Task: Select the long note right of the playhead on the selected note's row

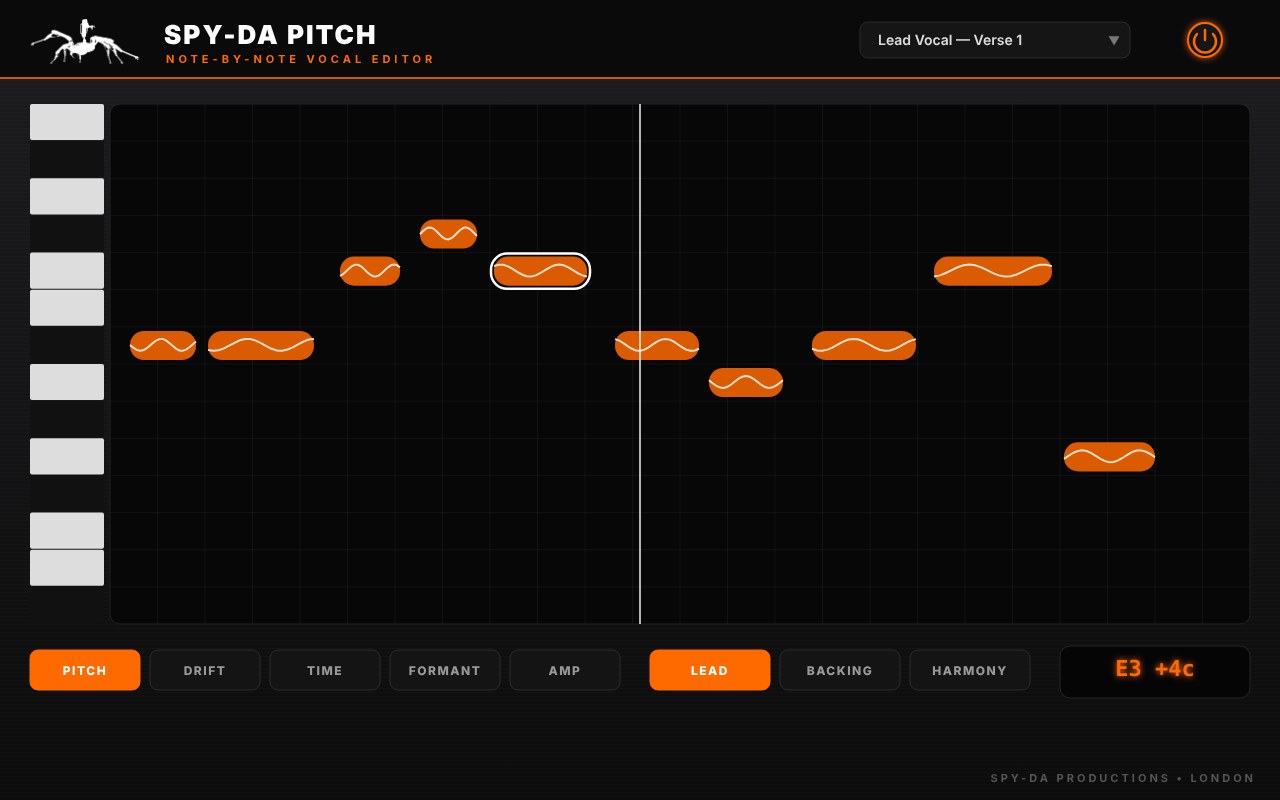Action: click(x=993, y=271)
